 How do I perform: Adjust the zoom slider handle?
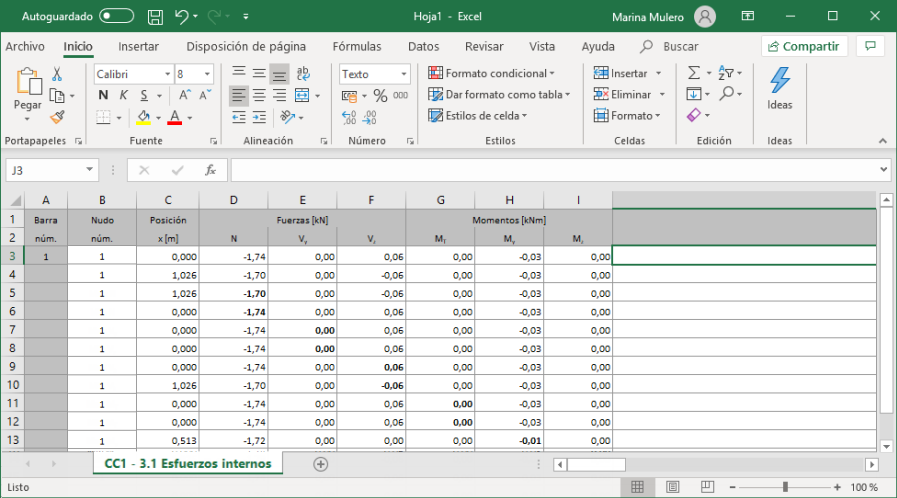tap(785, 487)
